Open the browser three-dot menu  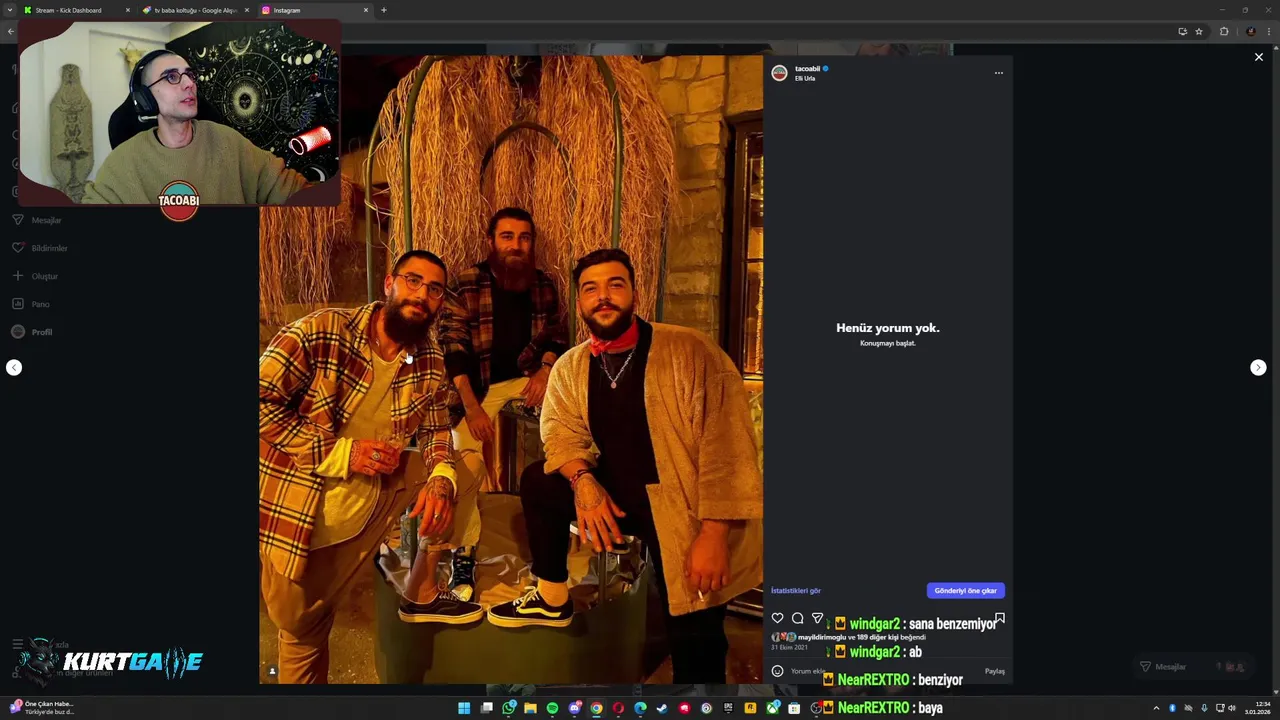click(1271, 31)
